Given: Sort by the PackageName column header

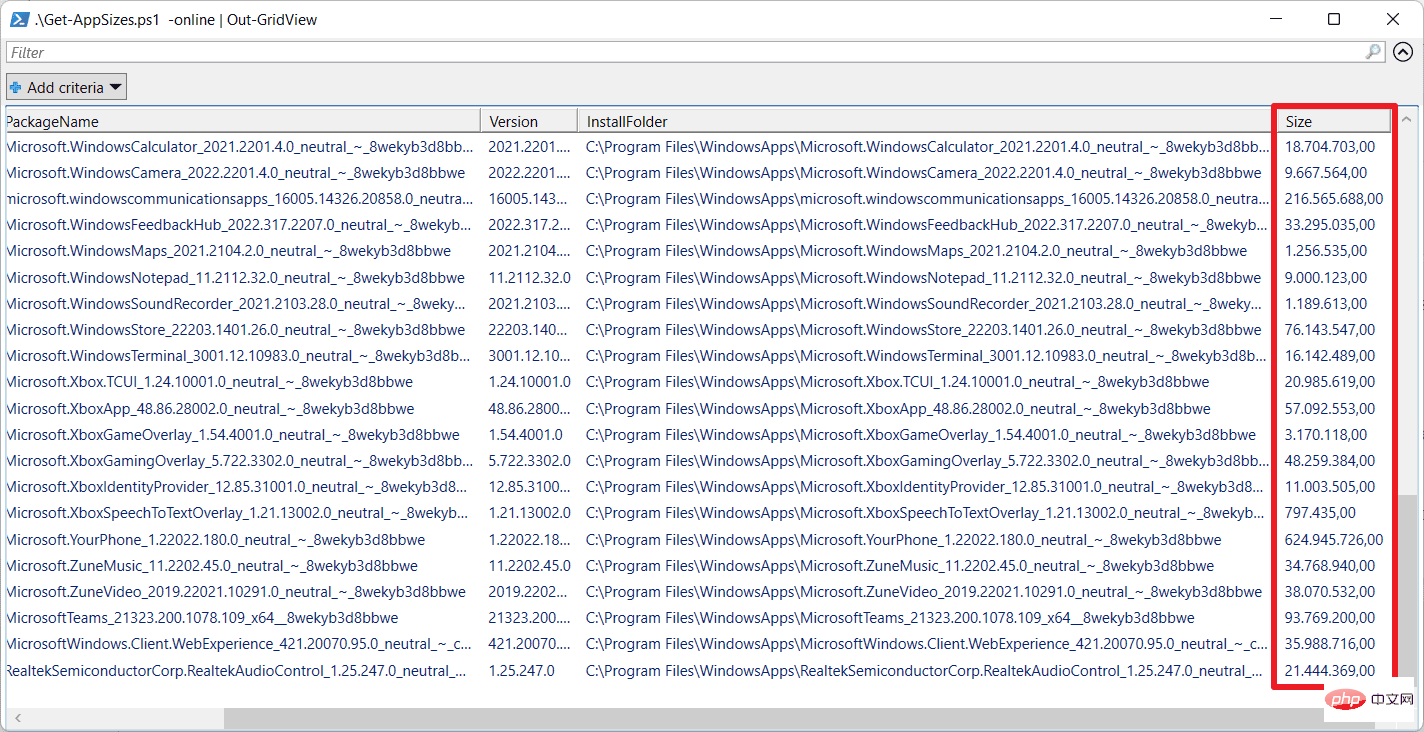Looking at the screenshot, I should tap(242, 121).
